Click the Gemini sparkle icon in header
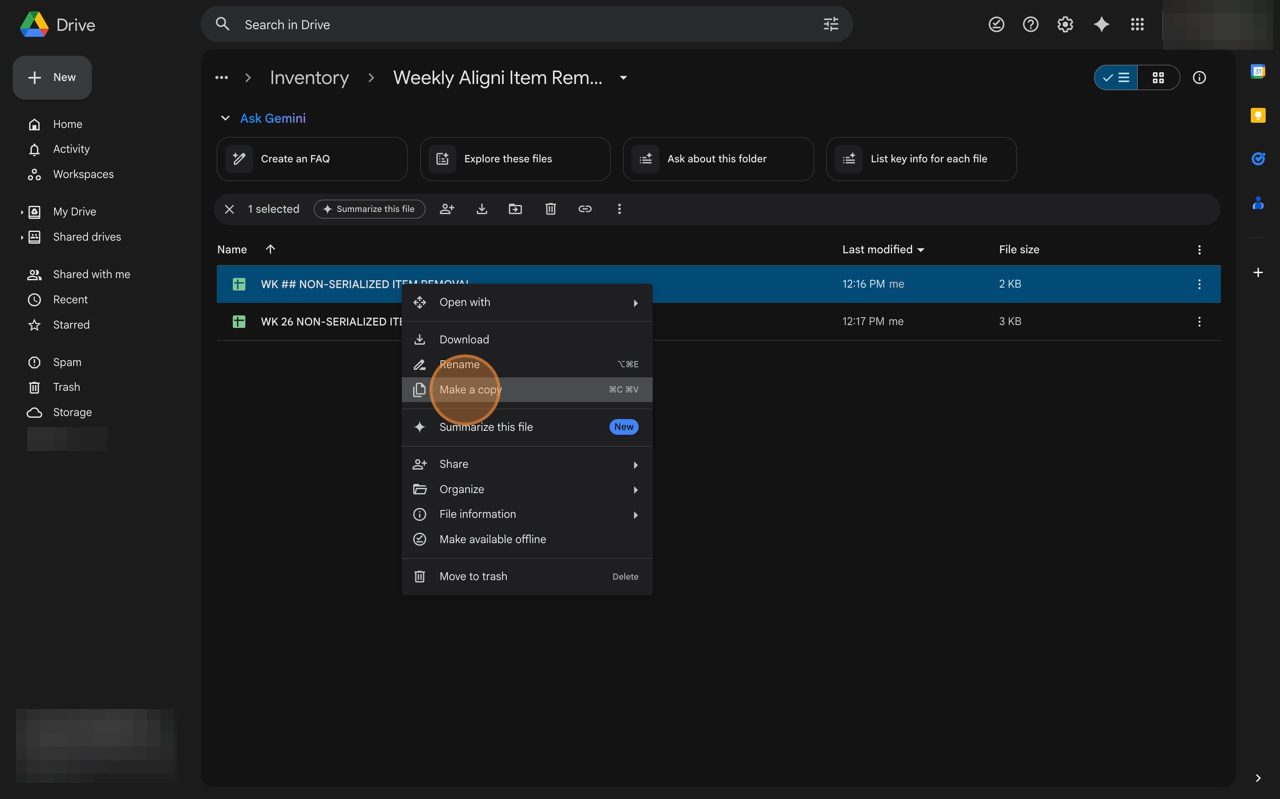Image resolution: width=1280 pixels, height=799 pixels. pos(1101,25)
